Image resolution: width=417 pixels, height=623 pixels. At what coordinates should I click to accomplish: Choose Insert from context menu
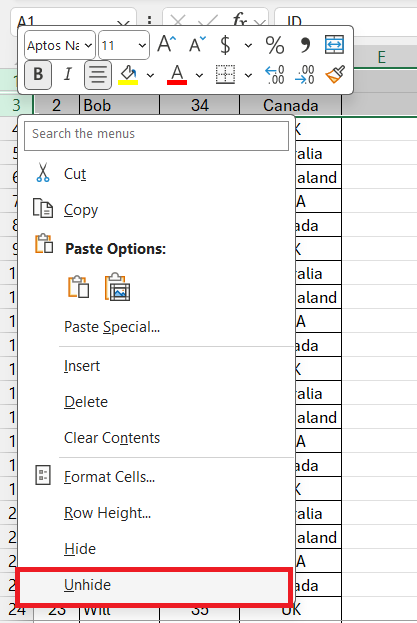[x=156, y=366]
